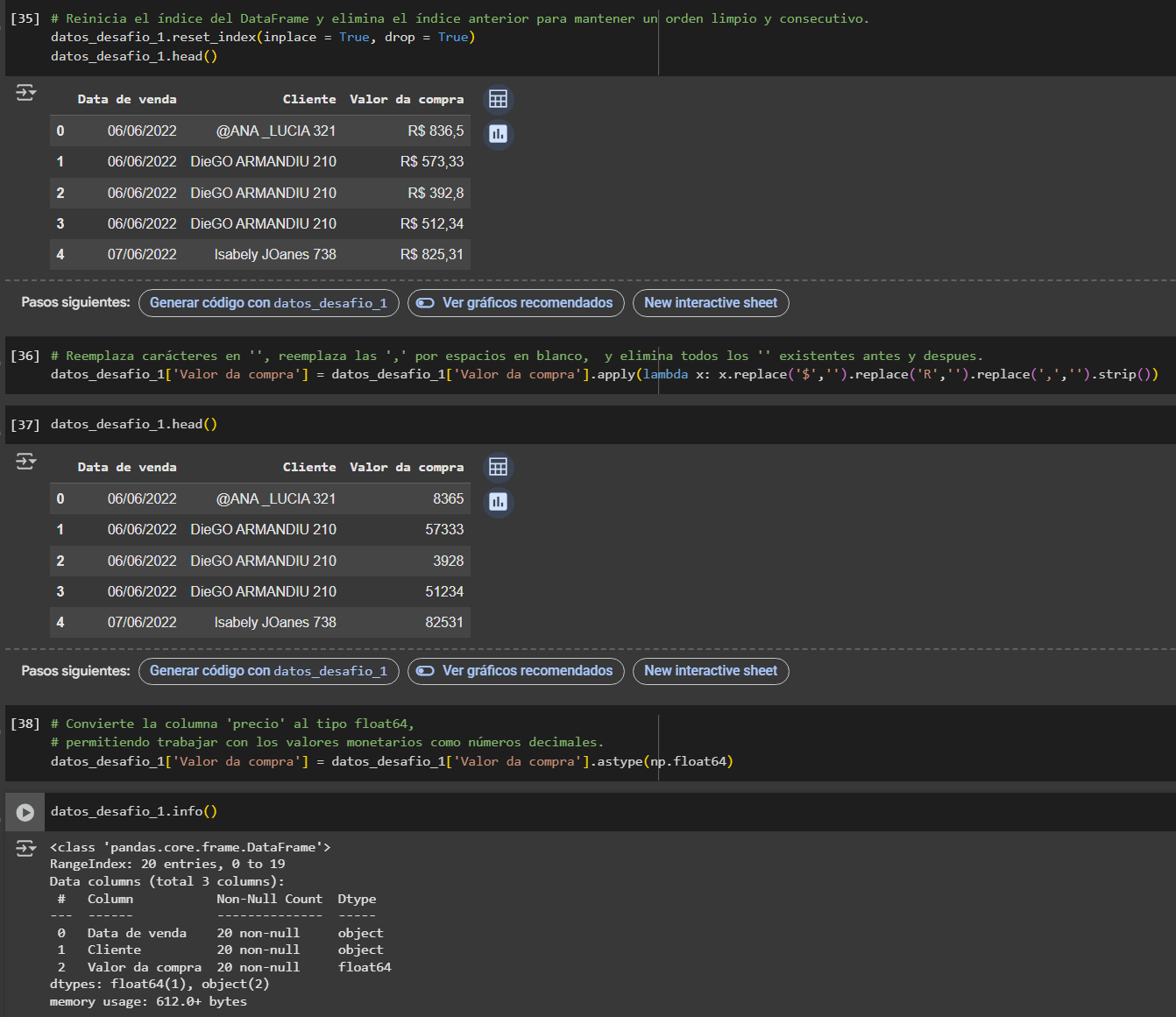Click 'float64' dtype in info output

pyautogui.click(x=365, y=967)
